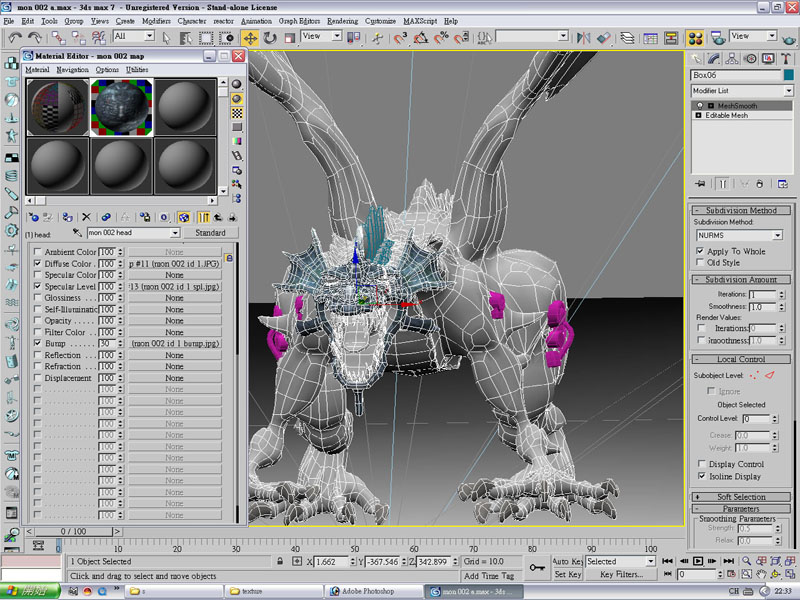Open Navigation menu in Material Editor
This screenshot has height=600, width=800.
coord(72,69)
